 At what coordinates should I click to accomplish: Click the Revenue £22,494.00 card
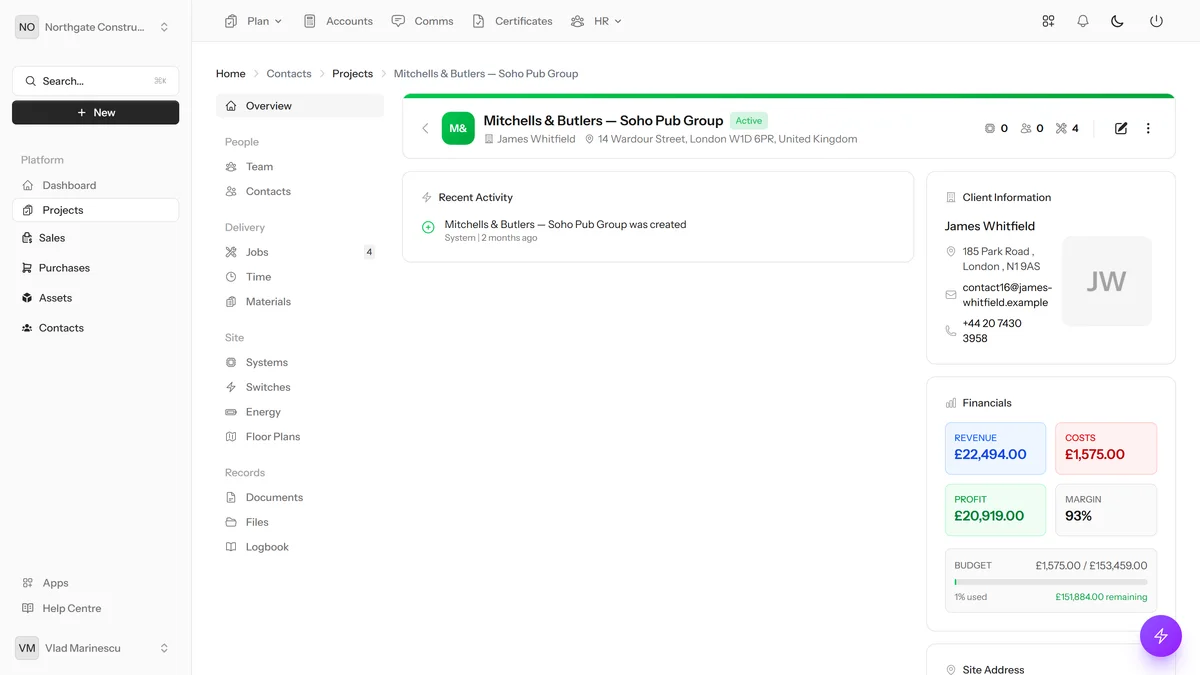[995, 448]
